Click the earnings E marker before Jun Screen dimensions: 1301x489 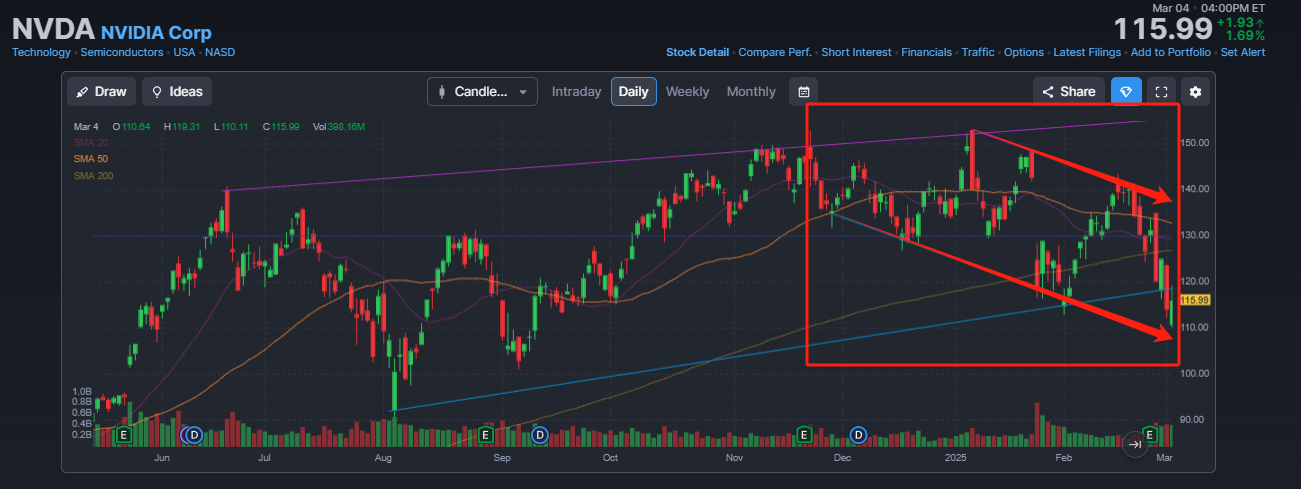124,435
